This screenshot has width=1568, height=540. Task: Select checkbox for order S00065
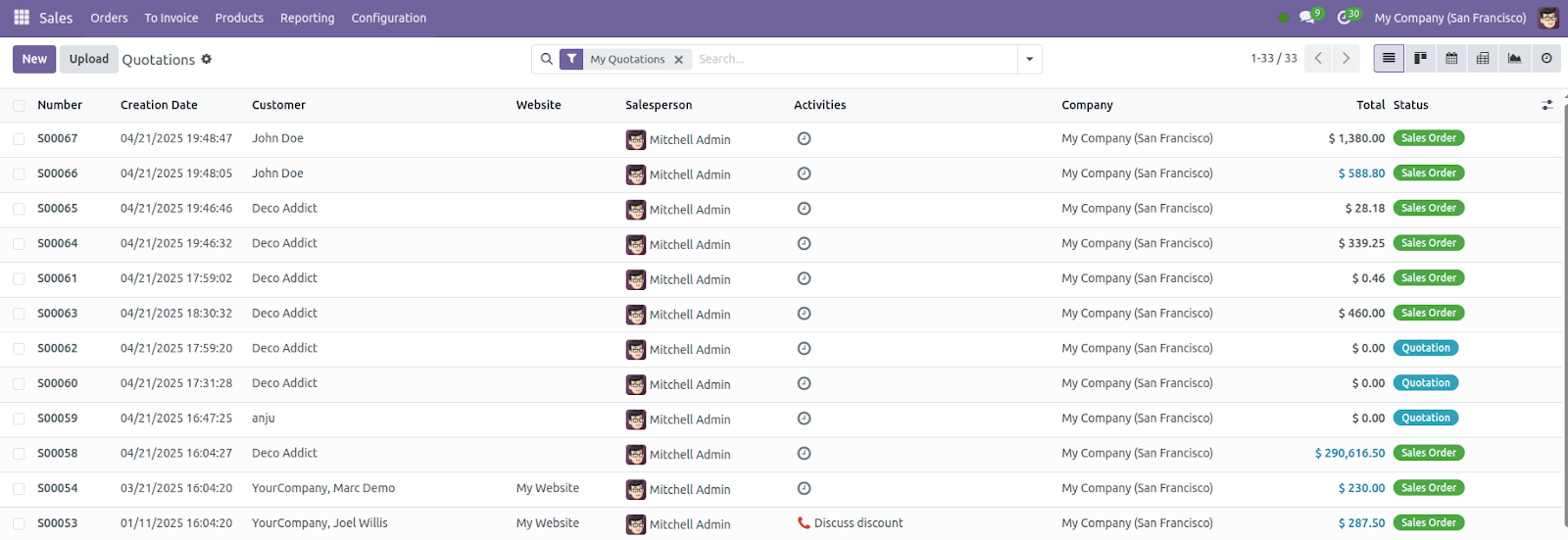point(19,209)
